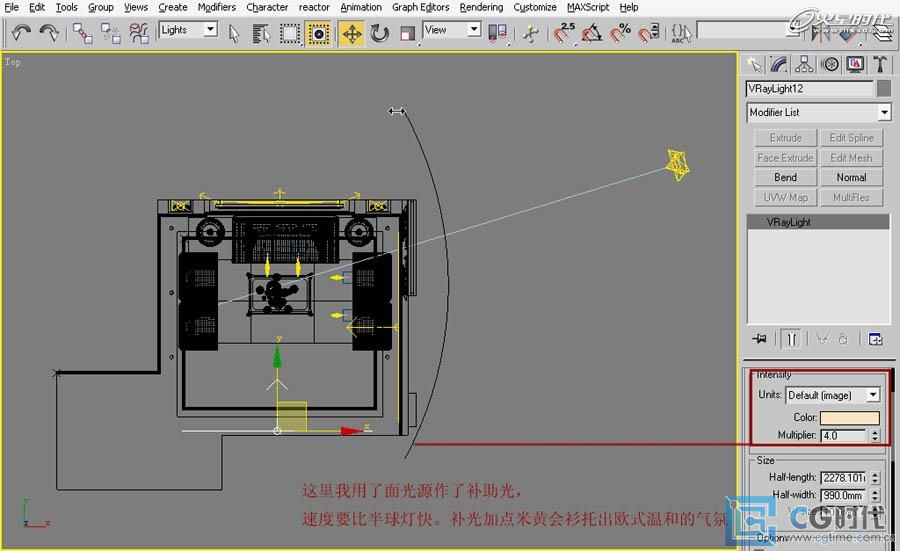Open the MAXScript menu
Image resolution: width=900 pixels, height=551 pixels.
(x=588, y=7)
